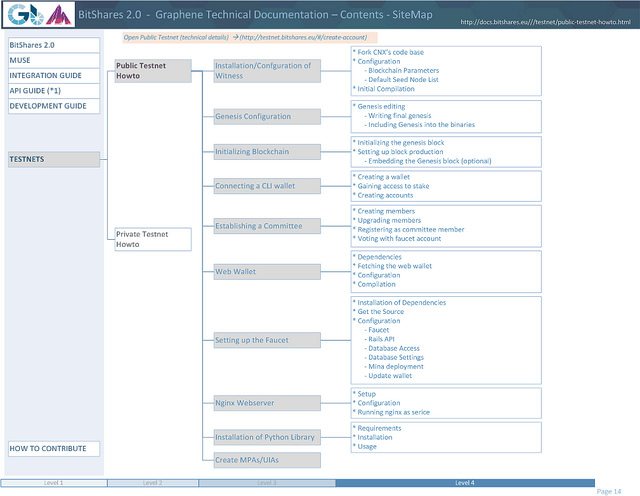Click 'Compilation' under Web Wallet
The height and width of the screenshot is (496, 640).
pyautogui.click(x=376, y=284)
